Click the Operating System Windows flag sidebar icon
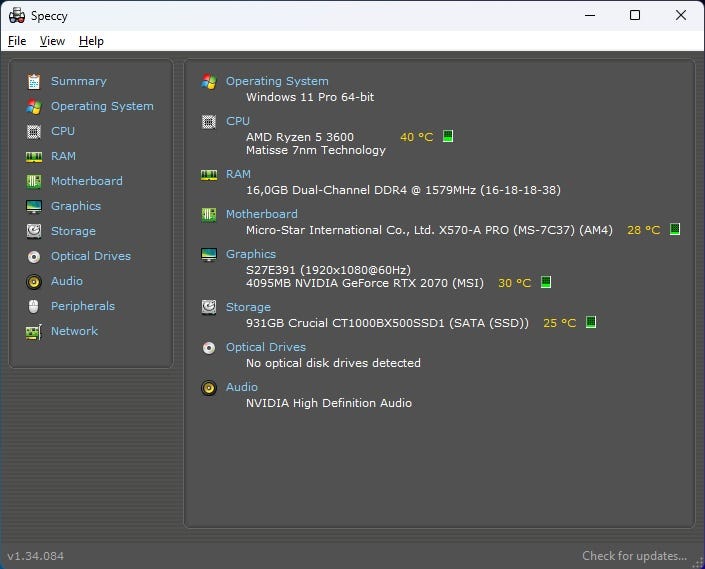This screenshot has width=705, height=569. pos(34,107)
